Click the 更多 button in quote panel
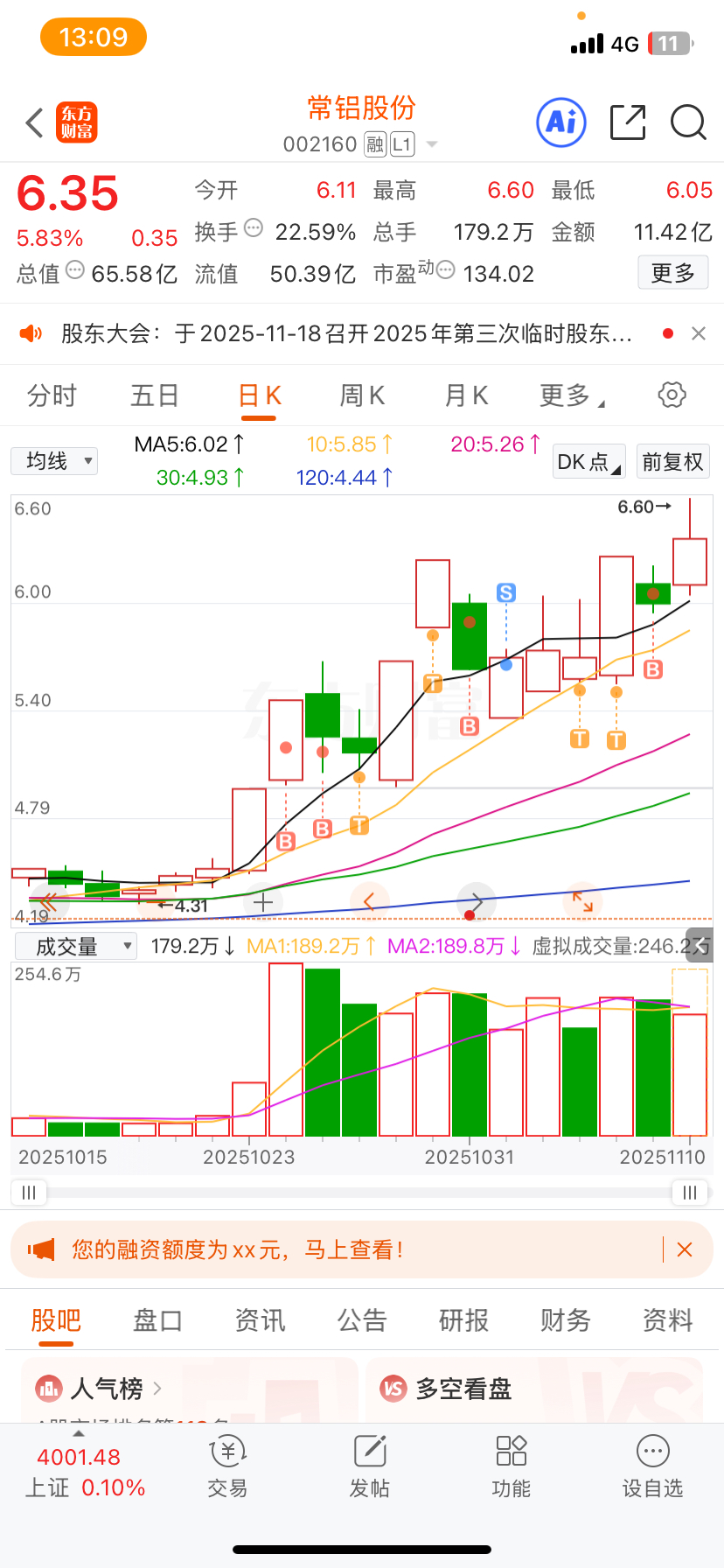Viewport: 724px width, 1568px height. [x=672, y=273]
